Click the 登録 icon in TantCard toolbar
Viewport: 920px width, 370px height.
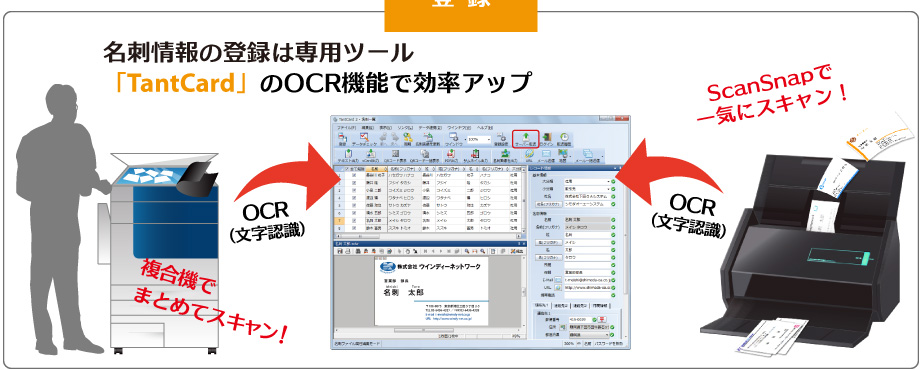tap(343, 140)
